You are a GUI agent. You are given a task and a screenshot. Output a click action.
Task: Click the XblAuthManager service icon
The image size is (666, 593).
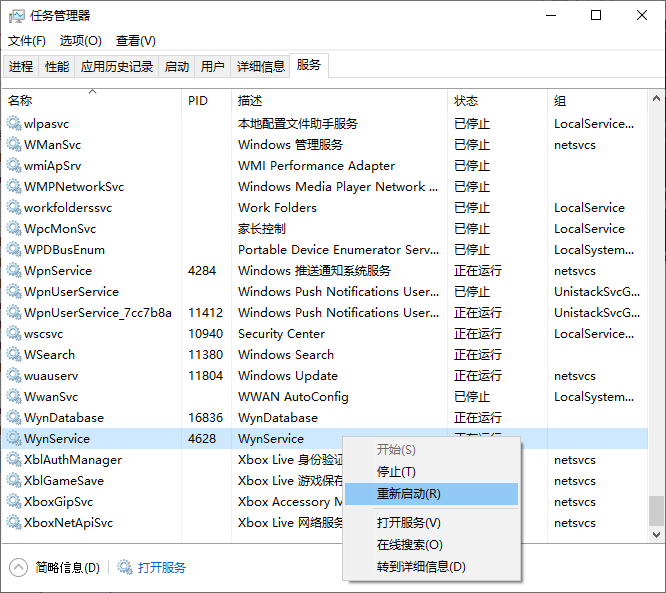[14, 460]
